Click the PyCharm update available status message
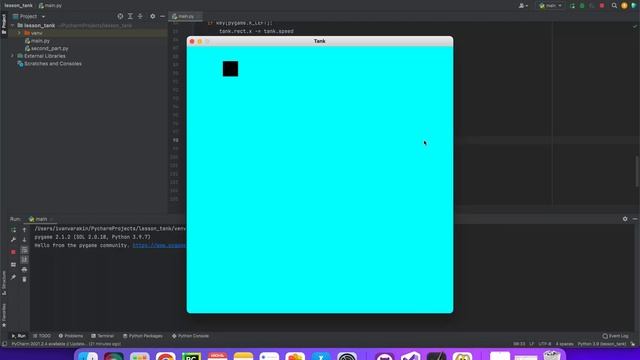 coord(66,344)
